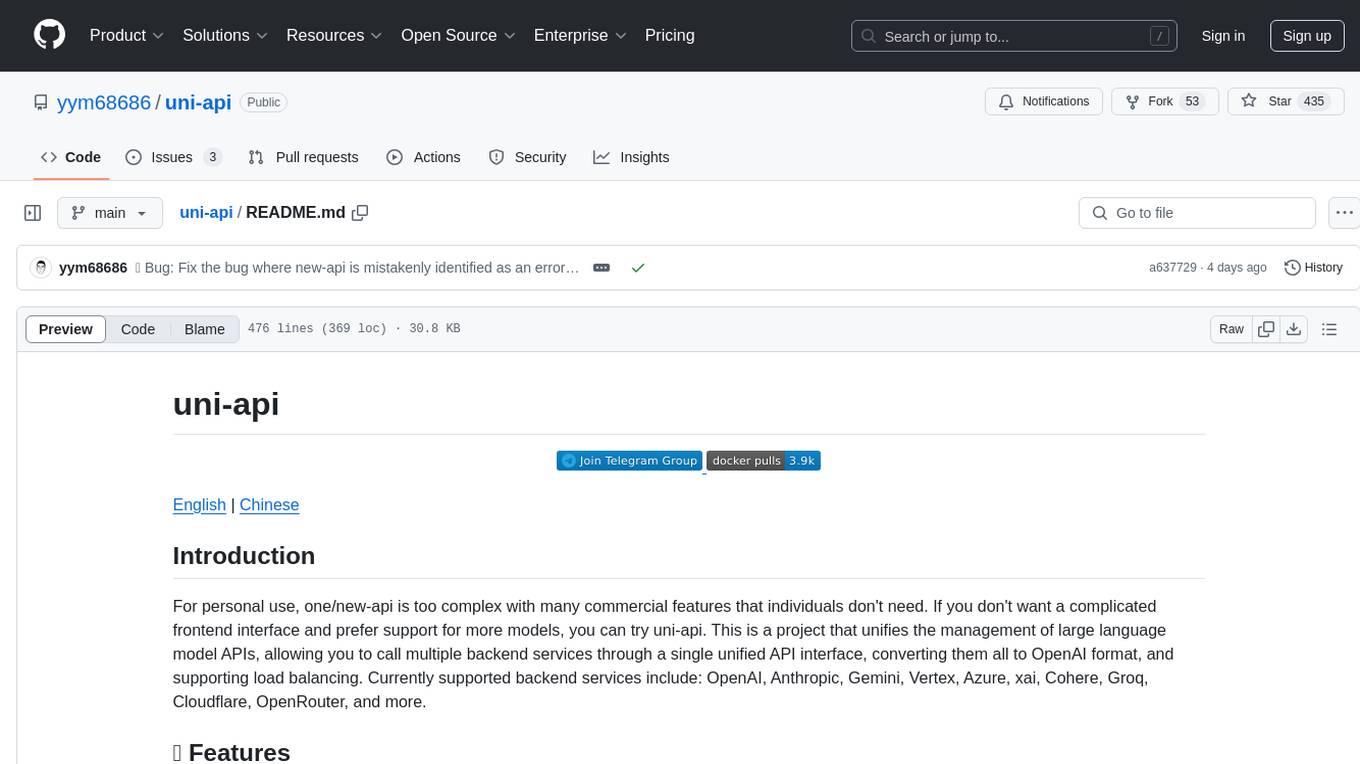View the commit check status checkmark
This screenshot has width=1360, height=764.
(x=638, y=268)
